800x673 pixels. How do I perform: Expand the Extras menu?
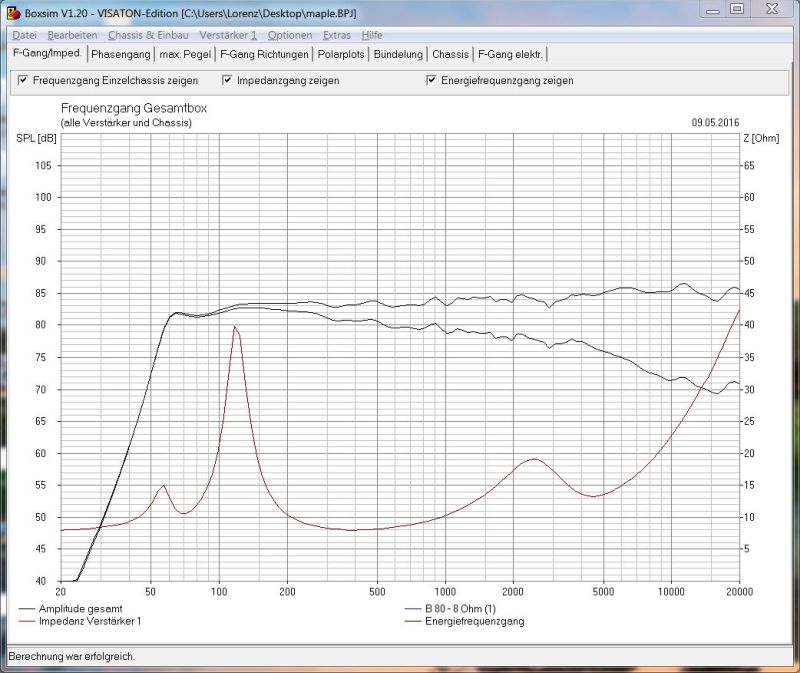tap(337, 35)
